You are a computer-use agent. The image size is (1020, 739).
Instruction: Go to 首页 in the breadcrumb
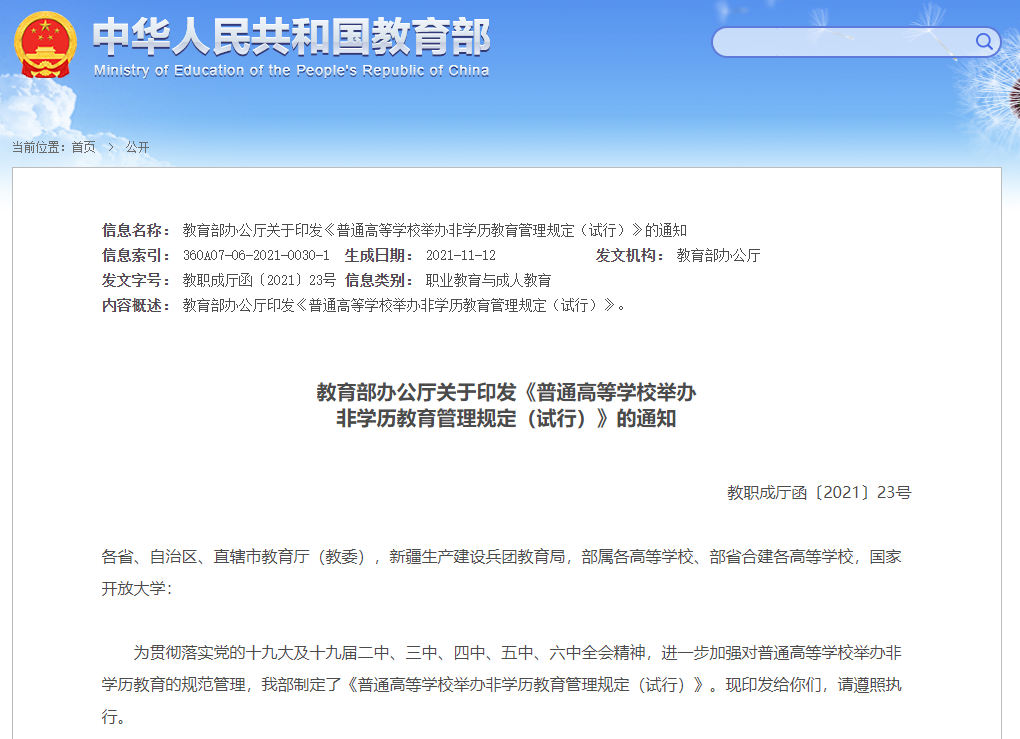point(83,147)
